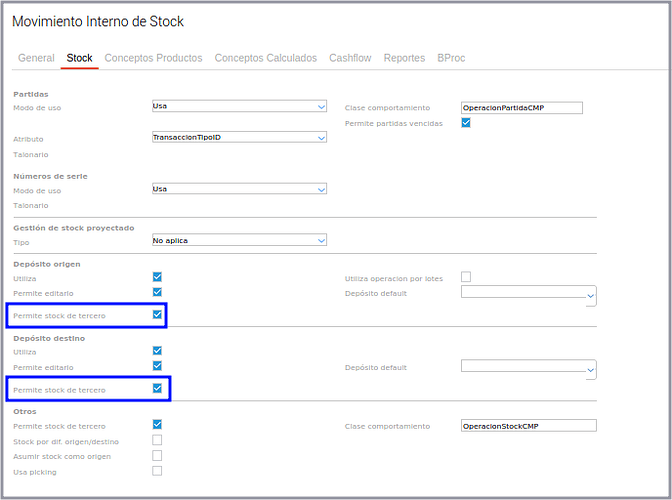
Task: Switch to the General tab
Action: point(36,58)
